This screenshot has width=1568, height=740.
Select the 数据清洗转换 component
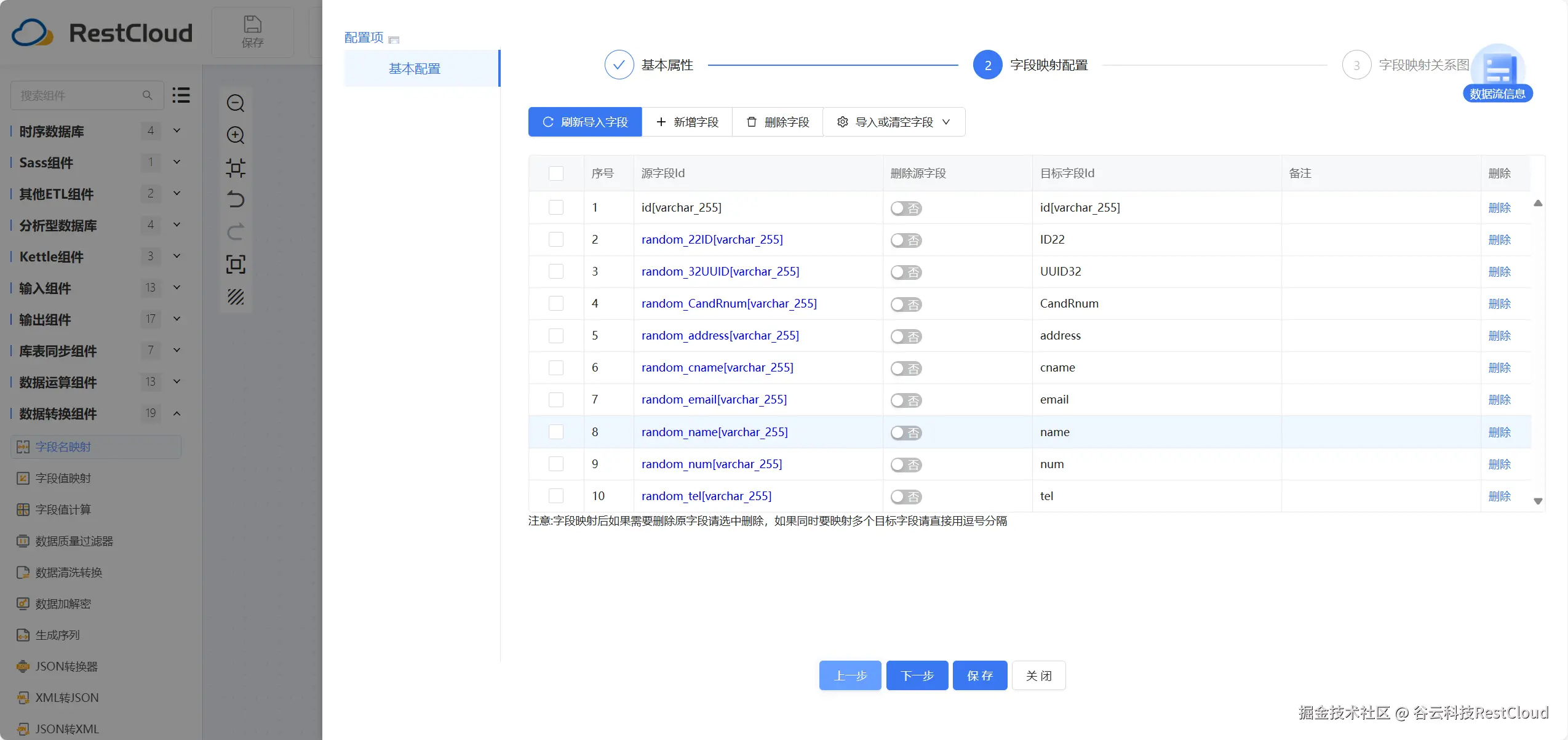(x=60, y=573)
